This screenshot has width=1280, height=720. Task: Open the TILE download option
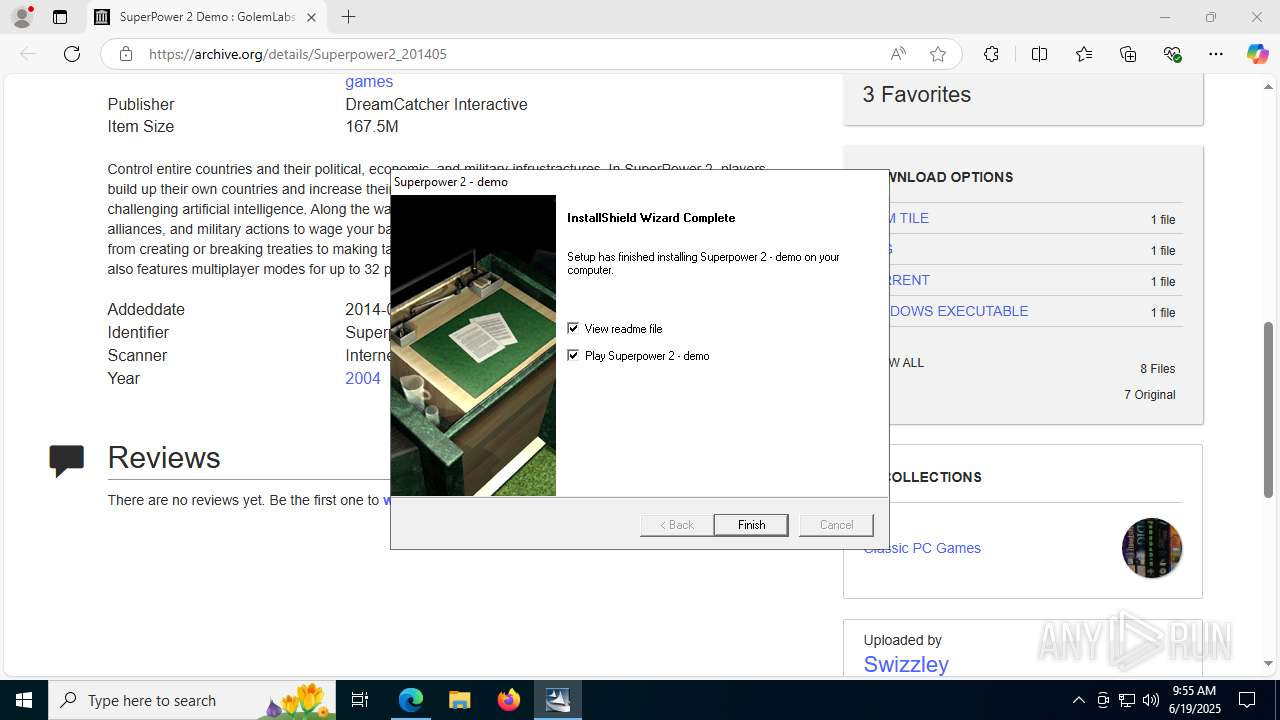908,218
